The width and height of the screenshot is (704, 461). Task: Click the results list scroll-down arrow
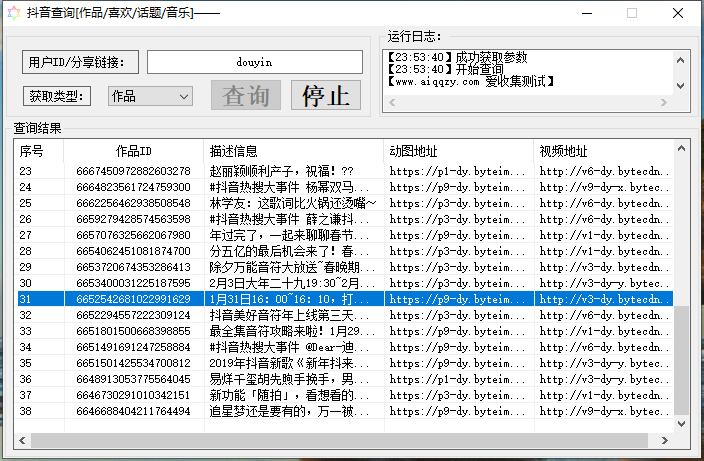tap(682, 424)
